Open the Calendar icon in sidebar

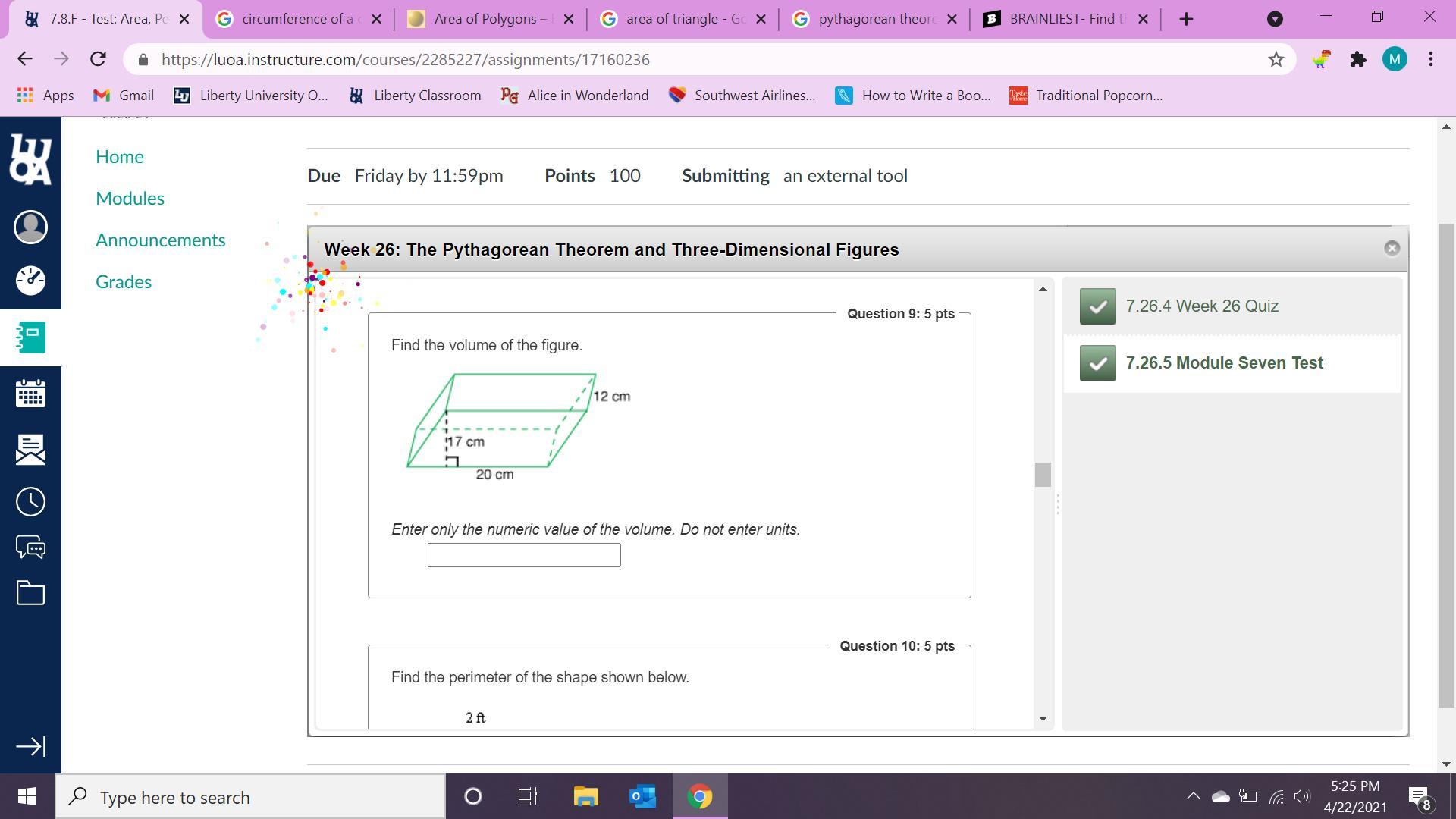pyautogui.click(x=30, y=394)
